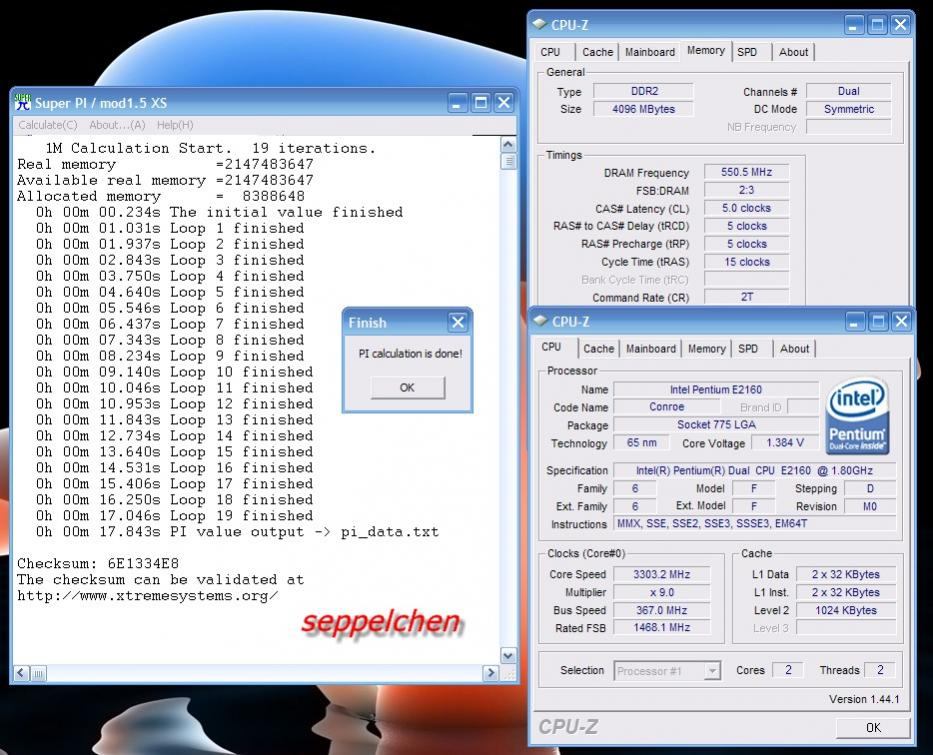Image resolution: width=933 pixels, height=755 pixels.
Task: Click OK in the Finish dialog
Action: (x=408, y=387)
